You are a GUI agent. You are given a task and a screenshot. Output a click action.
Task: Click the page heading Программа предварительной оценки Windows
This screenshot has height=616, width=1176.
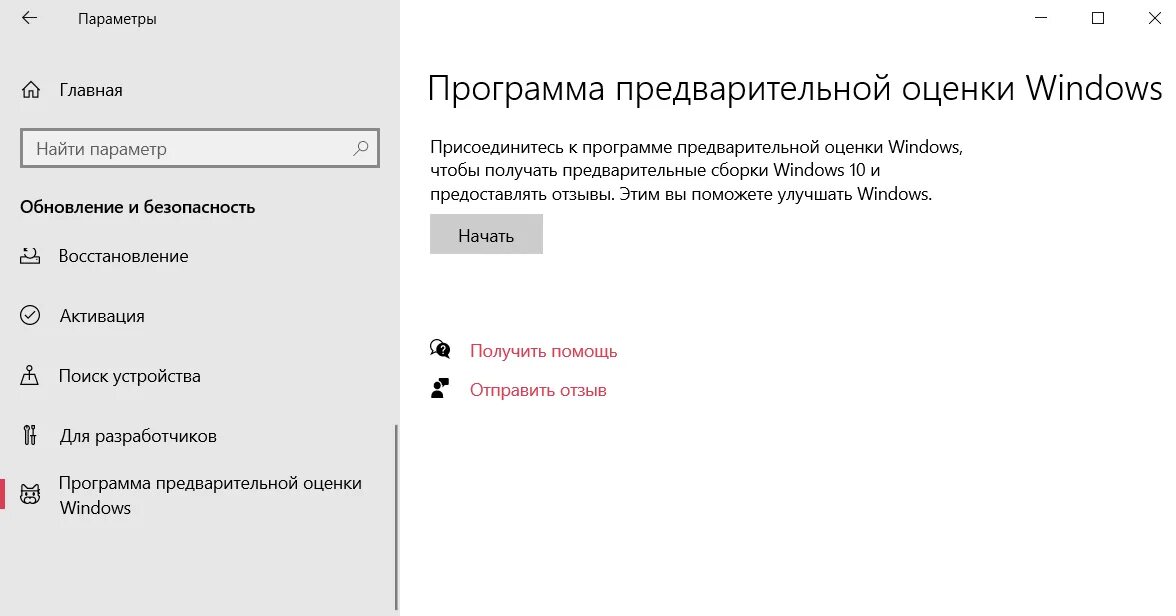[794, 89]
